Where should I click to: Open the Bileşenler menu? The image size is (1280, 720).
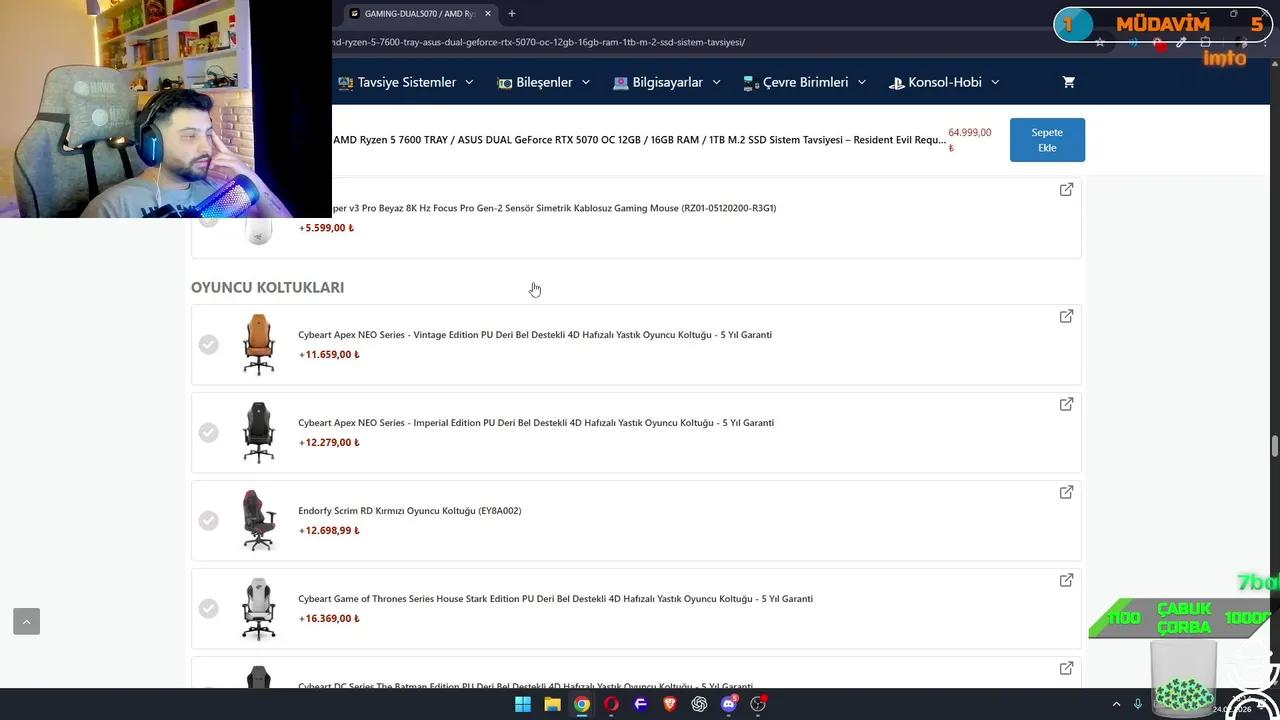(x=544, y=82)
